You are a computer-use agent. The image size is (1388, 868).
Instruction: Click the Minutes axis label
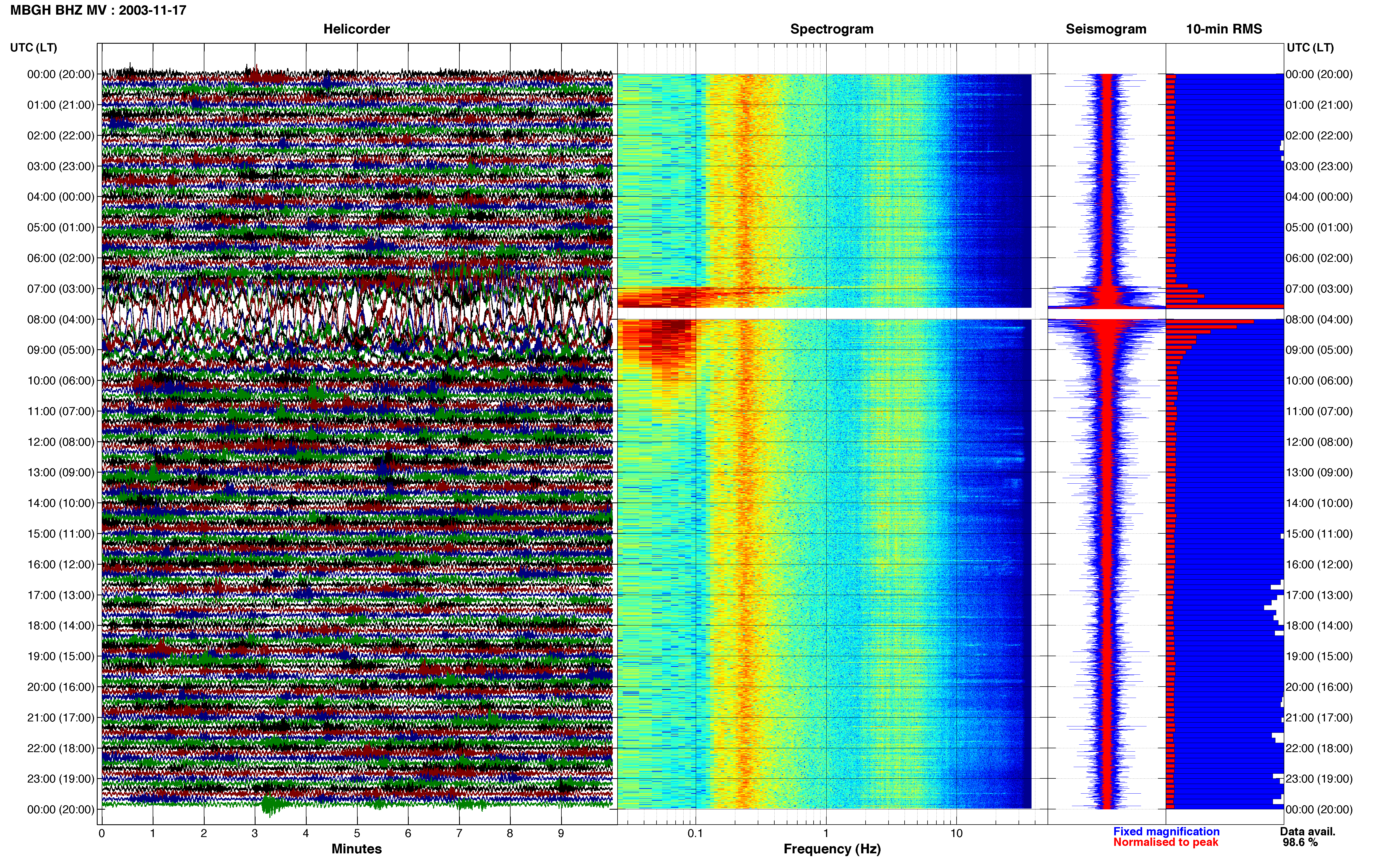click(x=356, y=848)
